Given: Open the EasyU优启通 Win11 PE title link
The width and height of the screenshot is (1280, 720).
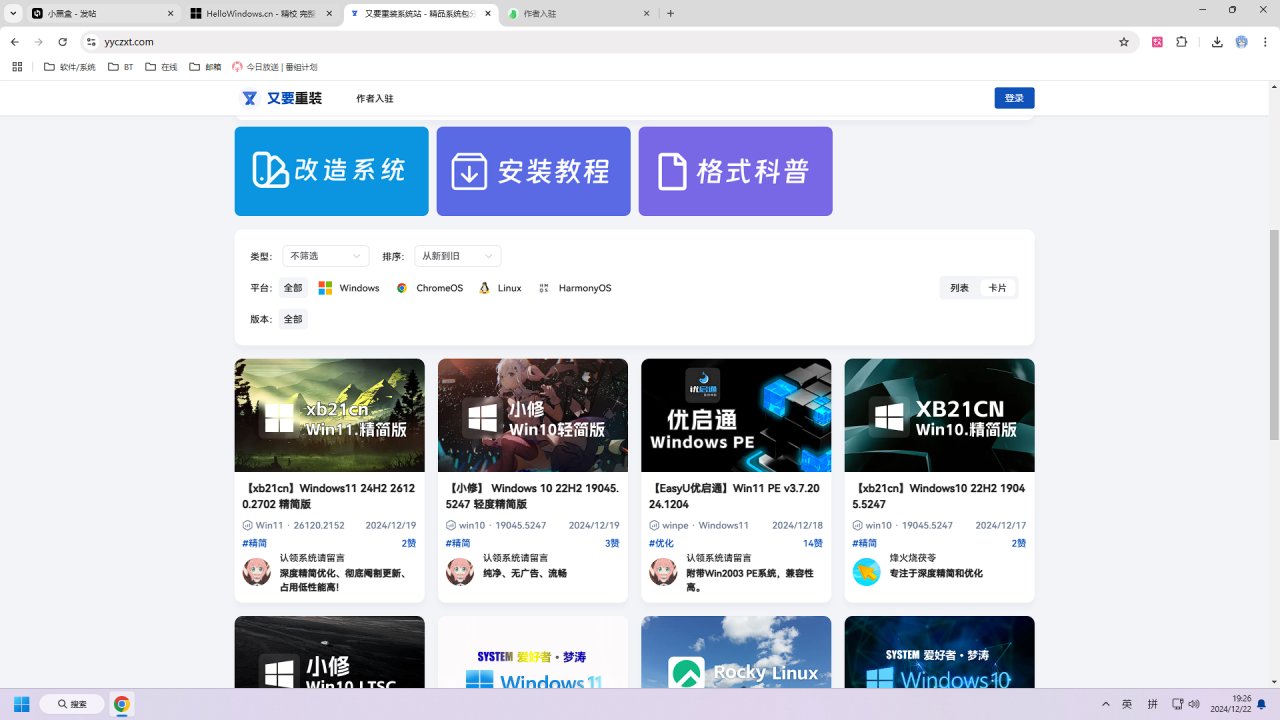Looking at the screenshot, I should [735, 496].
